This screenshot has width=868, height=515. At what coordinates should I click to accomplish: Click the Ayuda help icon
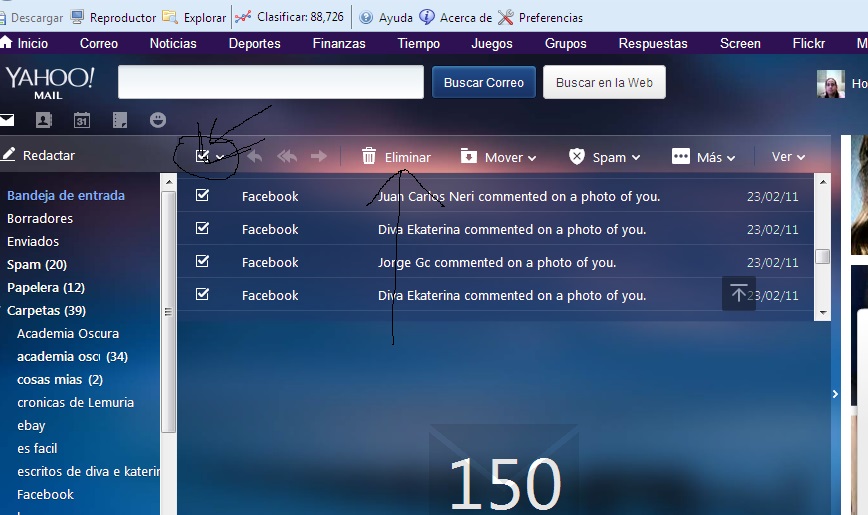click(x=366, y=18)
